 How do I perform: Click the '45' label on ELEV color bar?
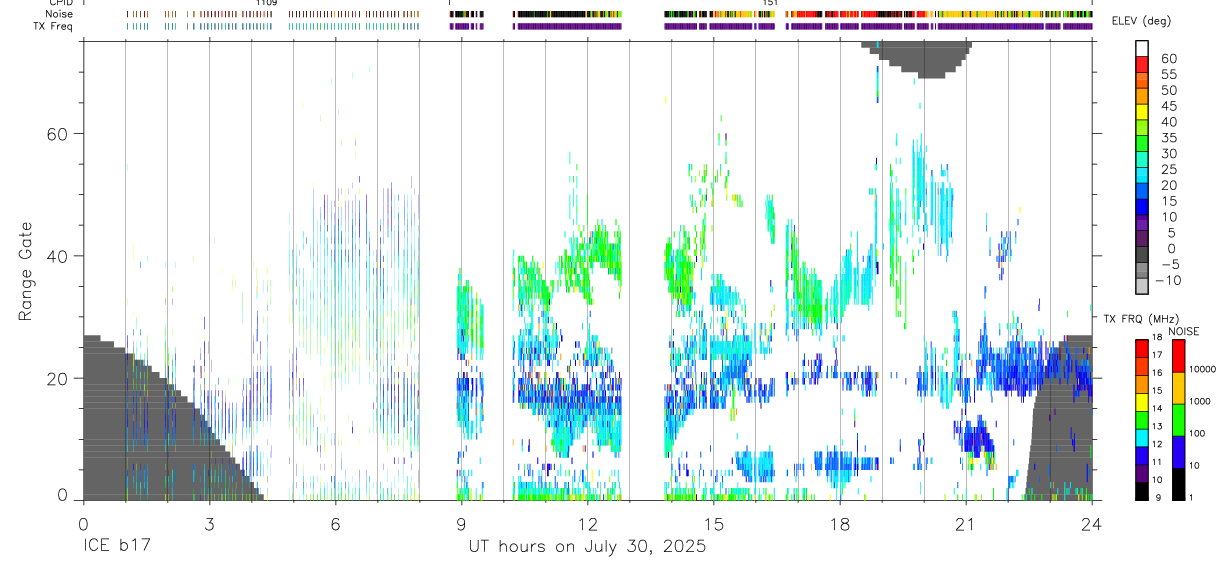click(x=1169, y=106)
